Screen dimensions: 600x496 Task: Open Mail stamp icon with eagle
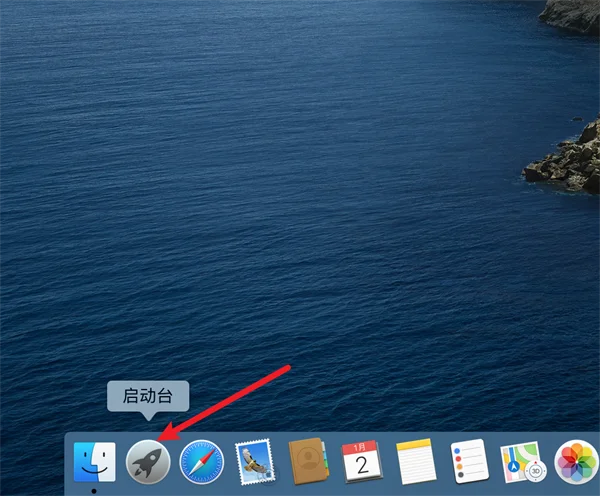(255, 462)
